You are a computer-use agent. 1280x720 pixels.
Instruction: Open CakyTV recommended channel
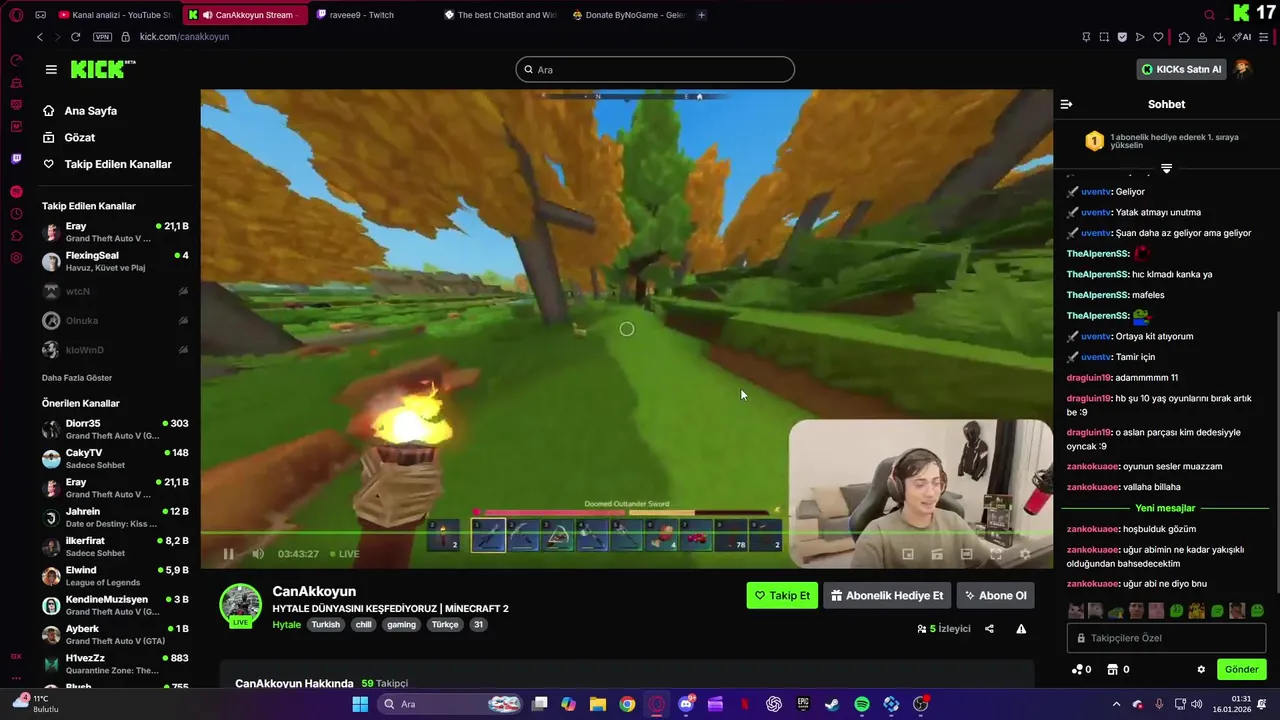click(115, 458)
